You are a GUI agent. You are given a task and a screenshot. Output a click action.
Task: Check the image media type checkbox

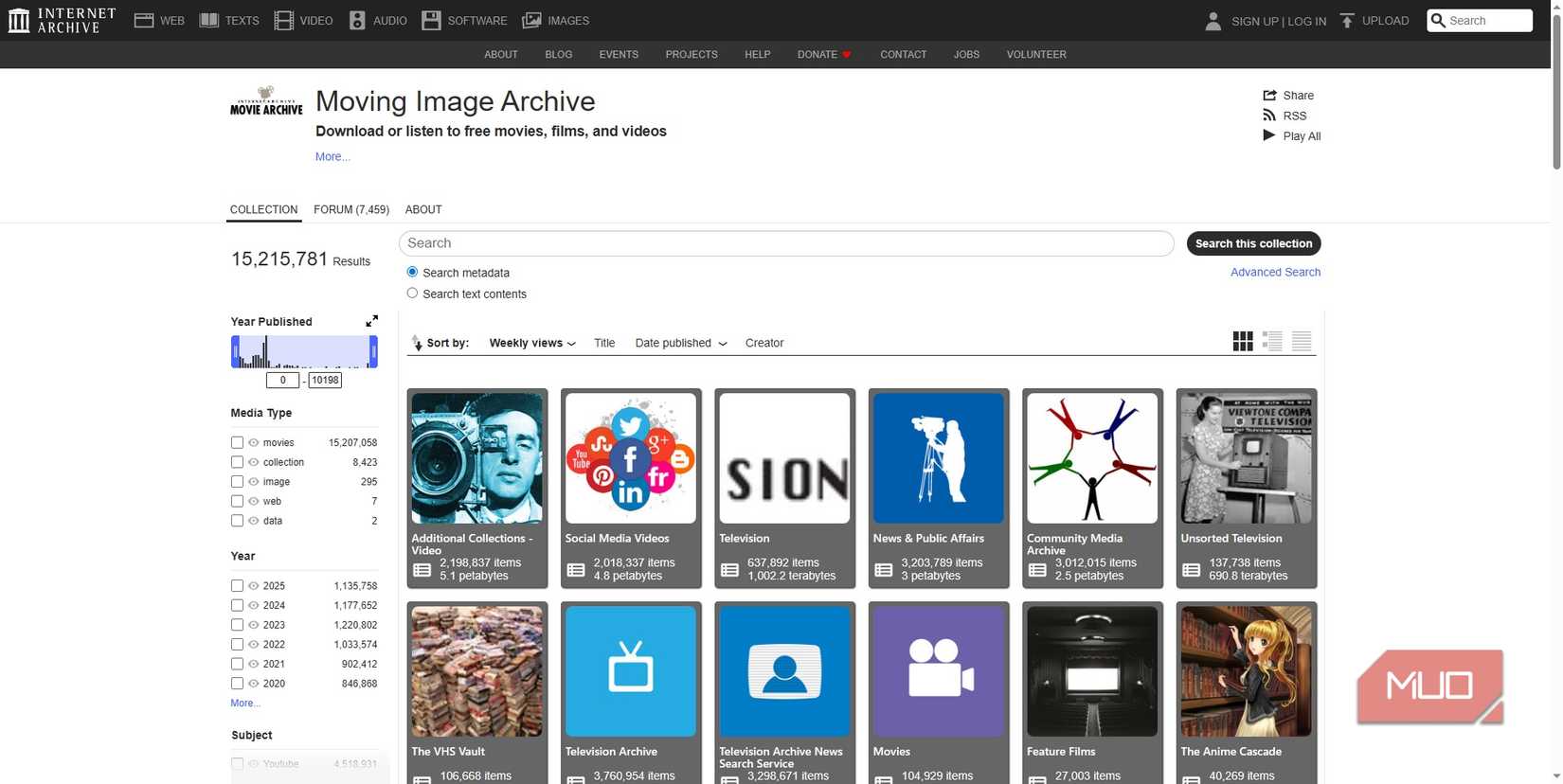coord(237,482)
